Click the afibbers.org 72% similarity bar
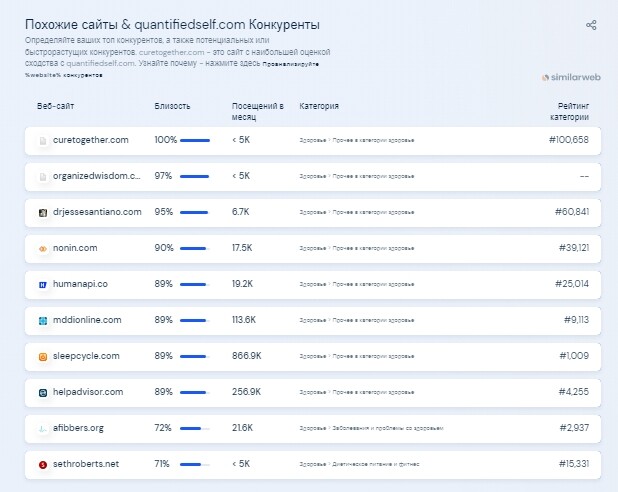This screenshot has width=618, height=492. (195, 429)
